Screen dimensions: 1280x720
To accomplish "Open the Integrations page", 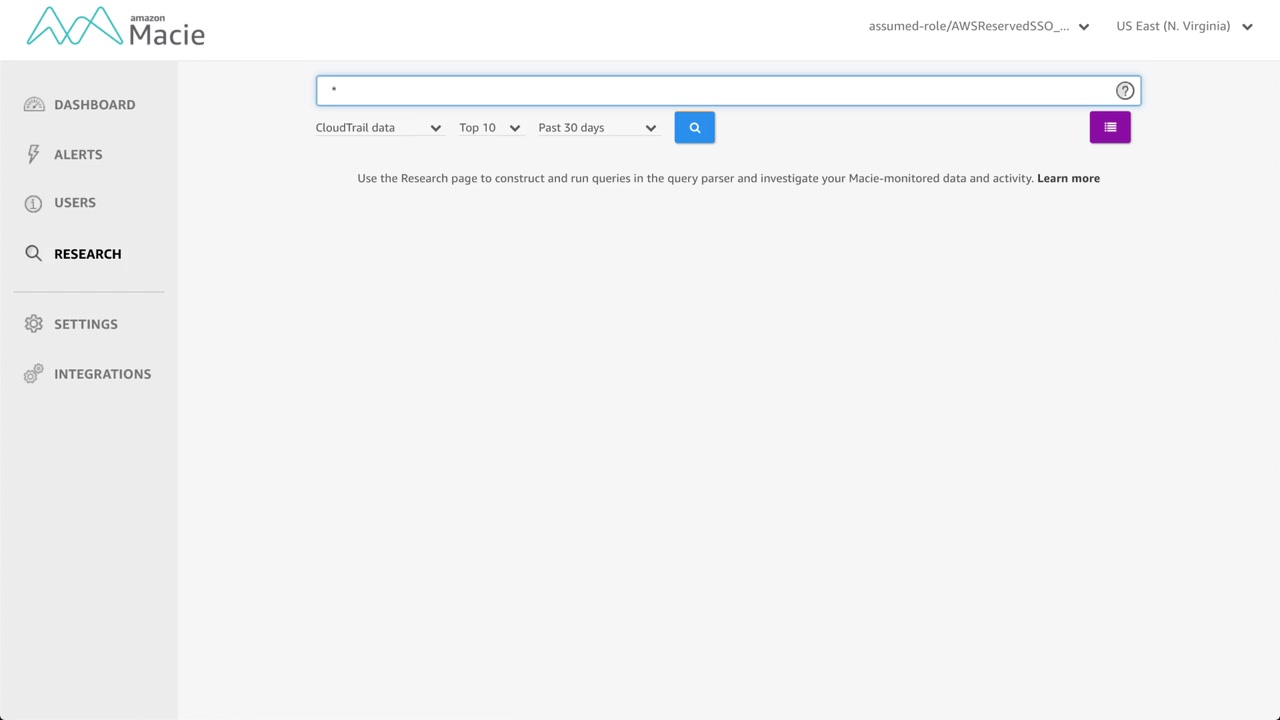I will click(x=103, y=374).
